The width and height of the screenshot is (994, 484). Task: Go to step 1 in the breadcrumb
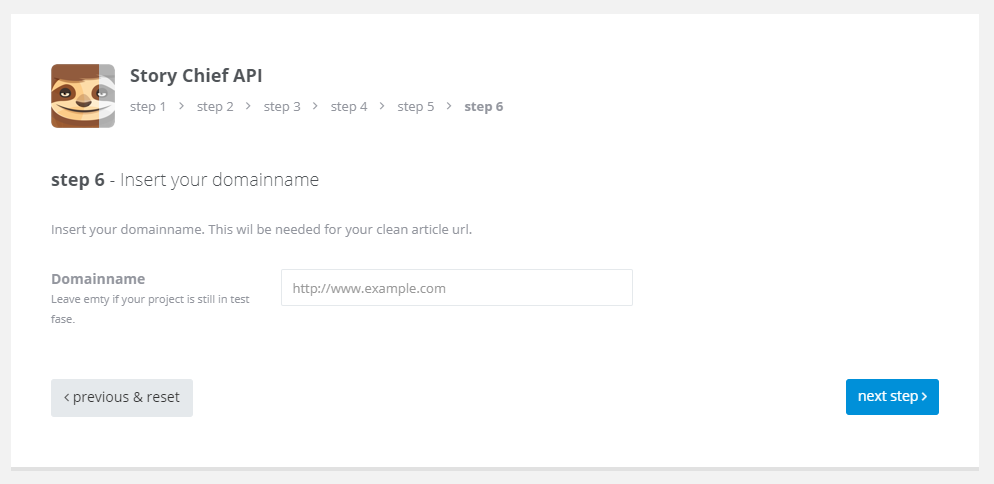tap(148, 107)
